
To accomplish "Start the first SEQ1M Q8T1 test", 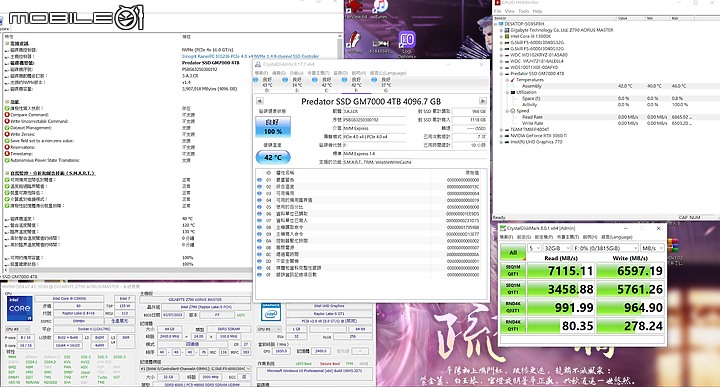I will pos(512,270).
